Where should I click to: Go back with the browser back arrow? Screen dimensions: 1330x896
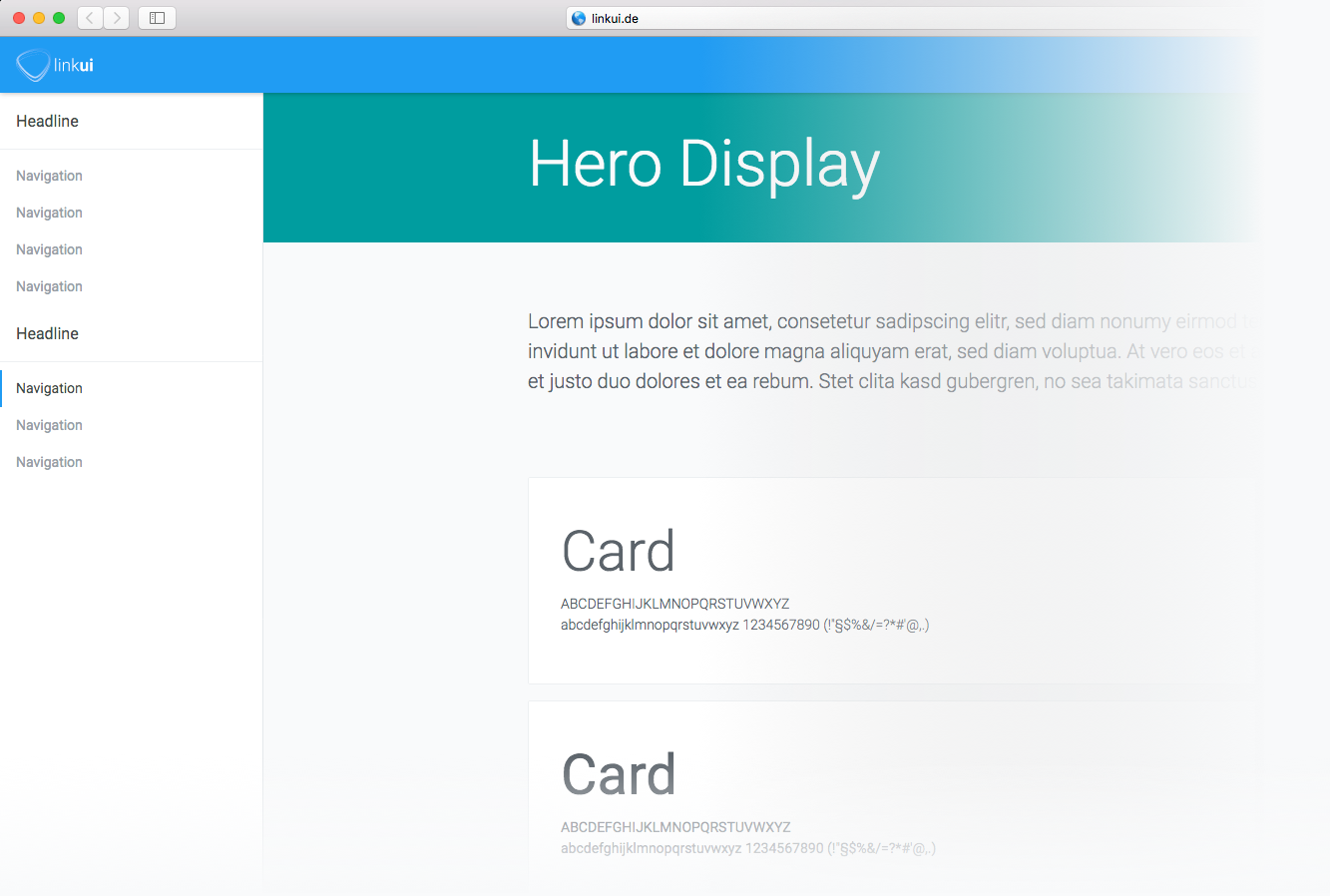coord(90,18)
